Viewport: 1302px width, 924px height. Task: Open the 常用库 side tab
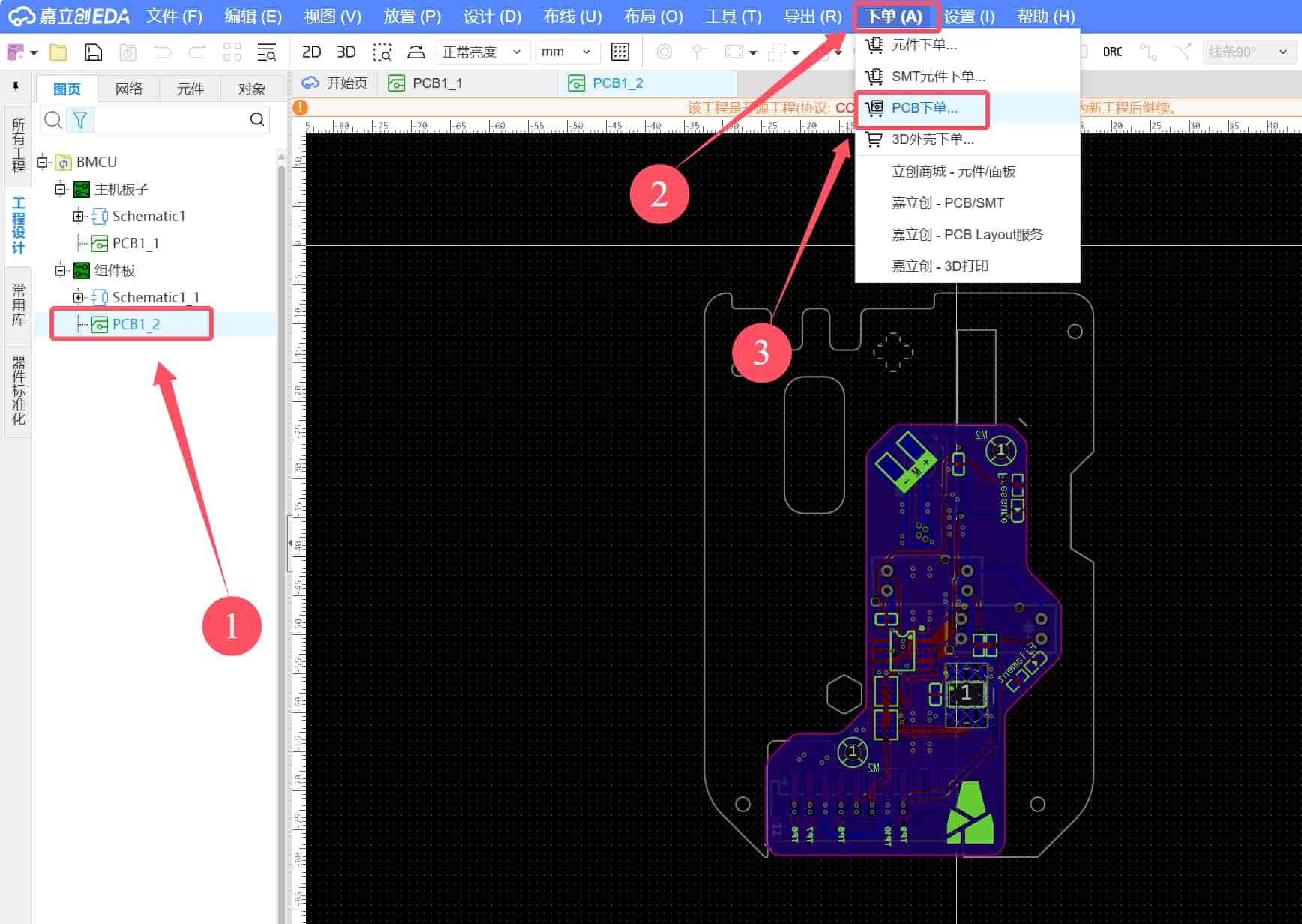[18, 304]
